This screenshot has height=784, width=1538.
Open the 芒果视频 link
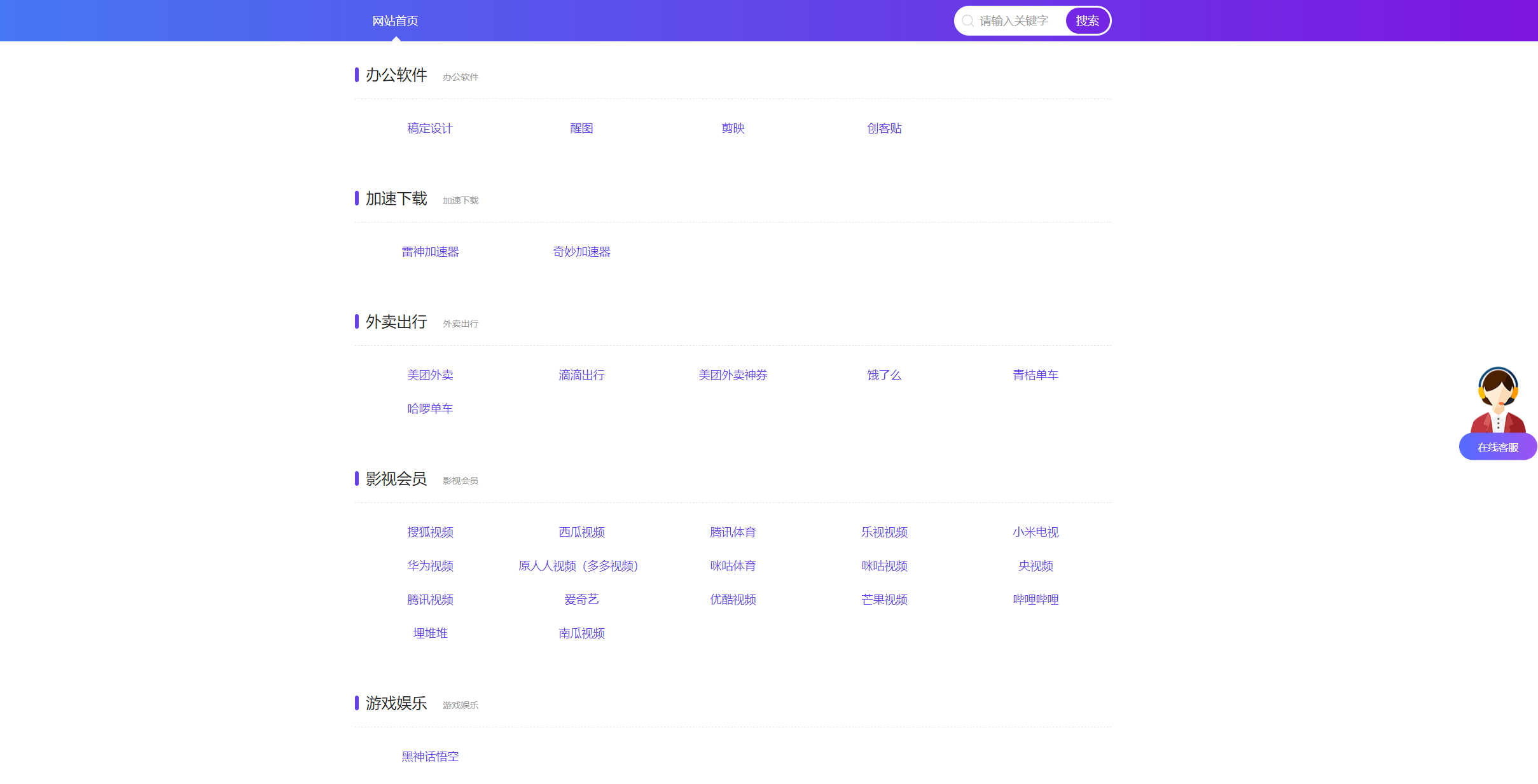[x=884, y=600]
